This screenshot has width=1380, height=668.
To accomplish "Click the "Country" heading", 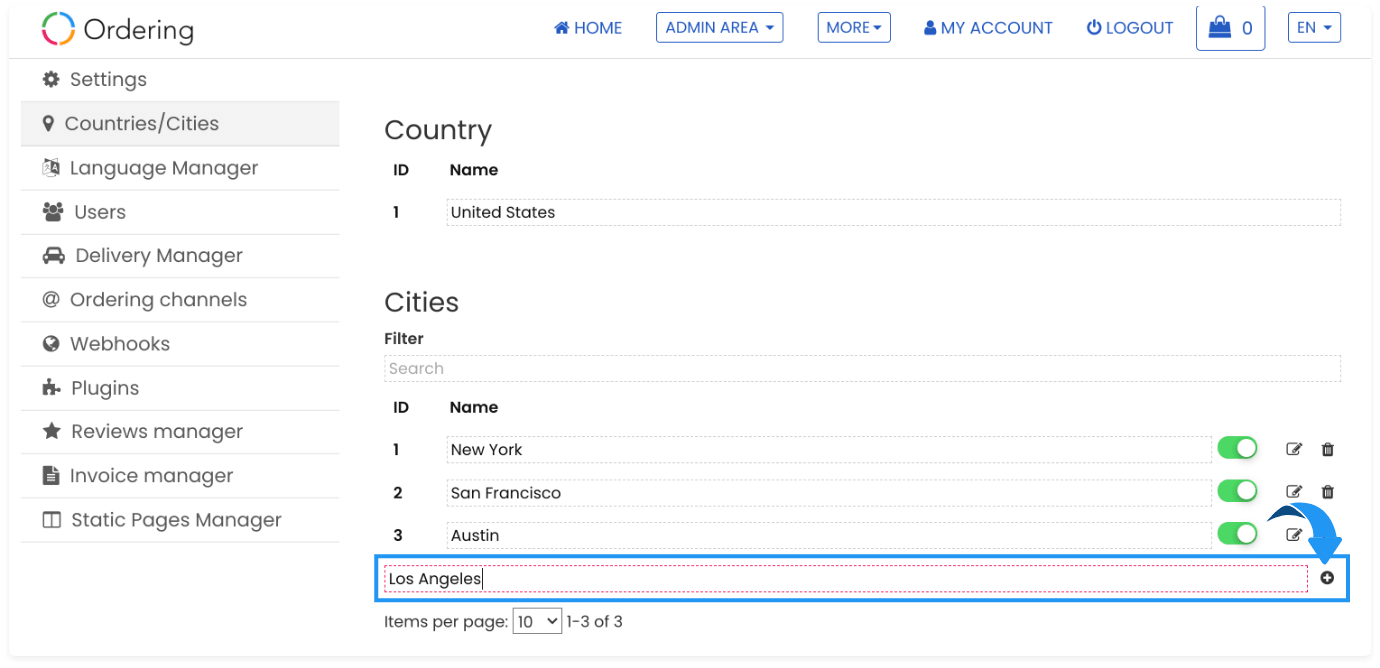I will tap(438, 130).
